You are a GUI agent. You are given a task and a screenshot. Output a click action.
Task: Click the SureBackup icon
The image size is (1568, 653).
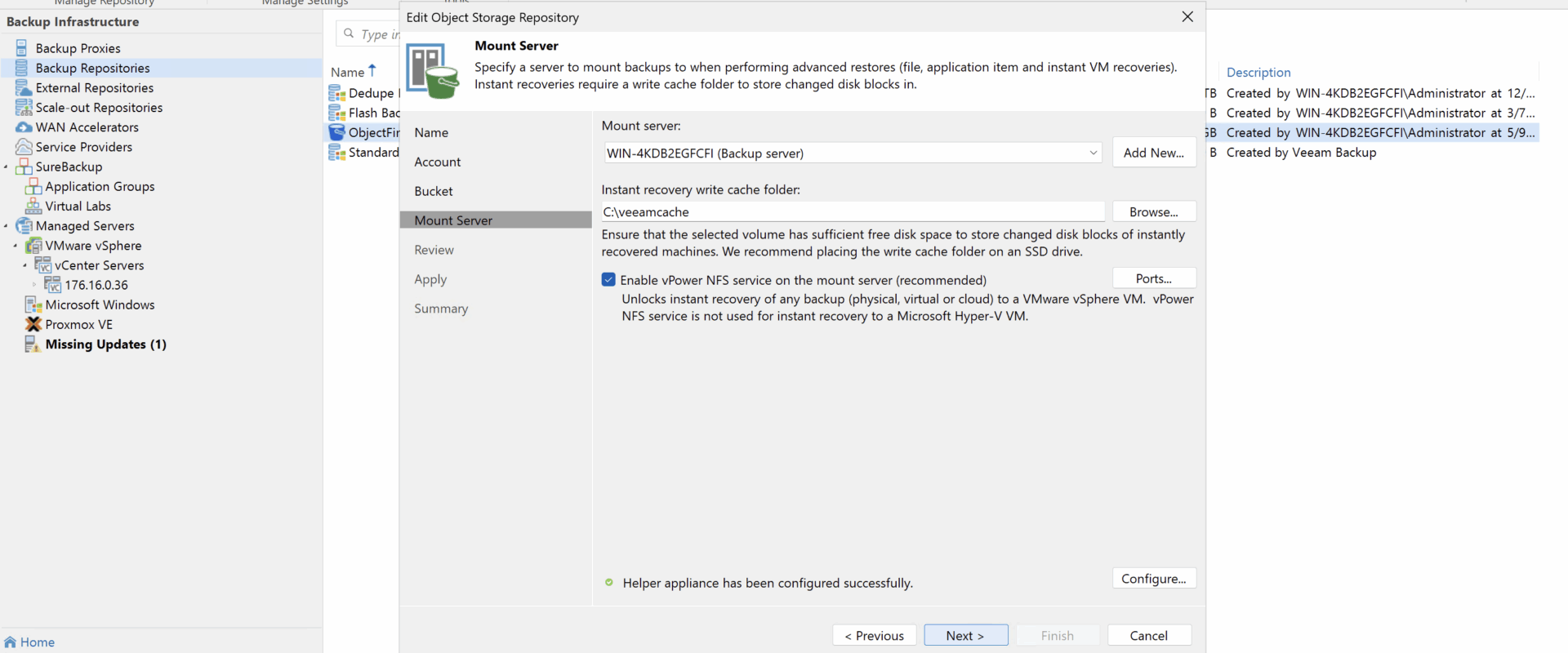coord(24,167)
